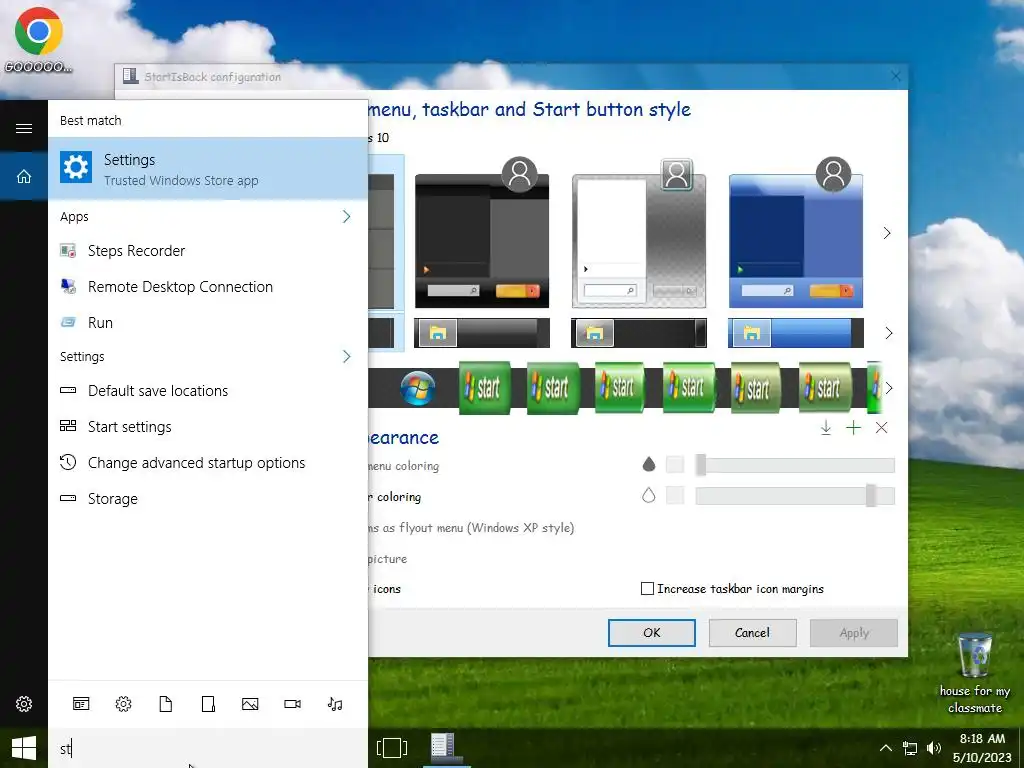Click the Apply button

[x=854, y=633]
